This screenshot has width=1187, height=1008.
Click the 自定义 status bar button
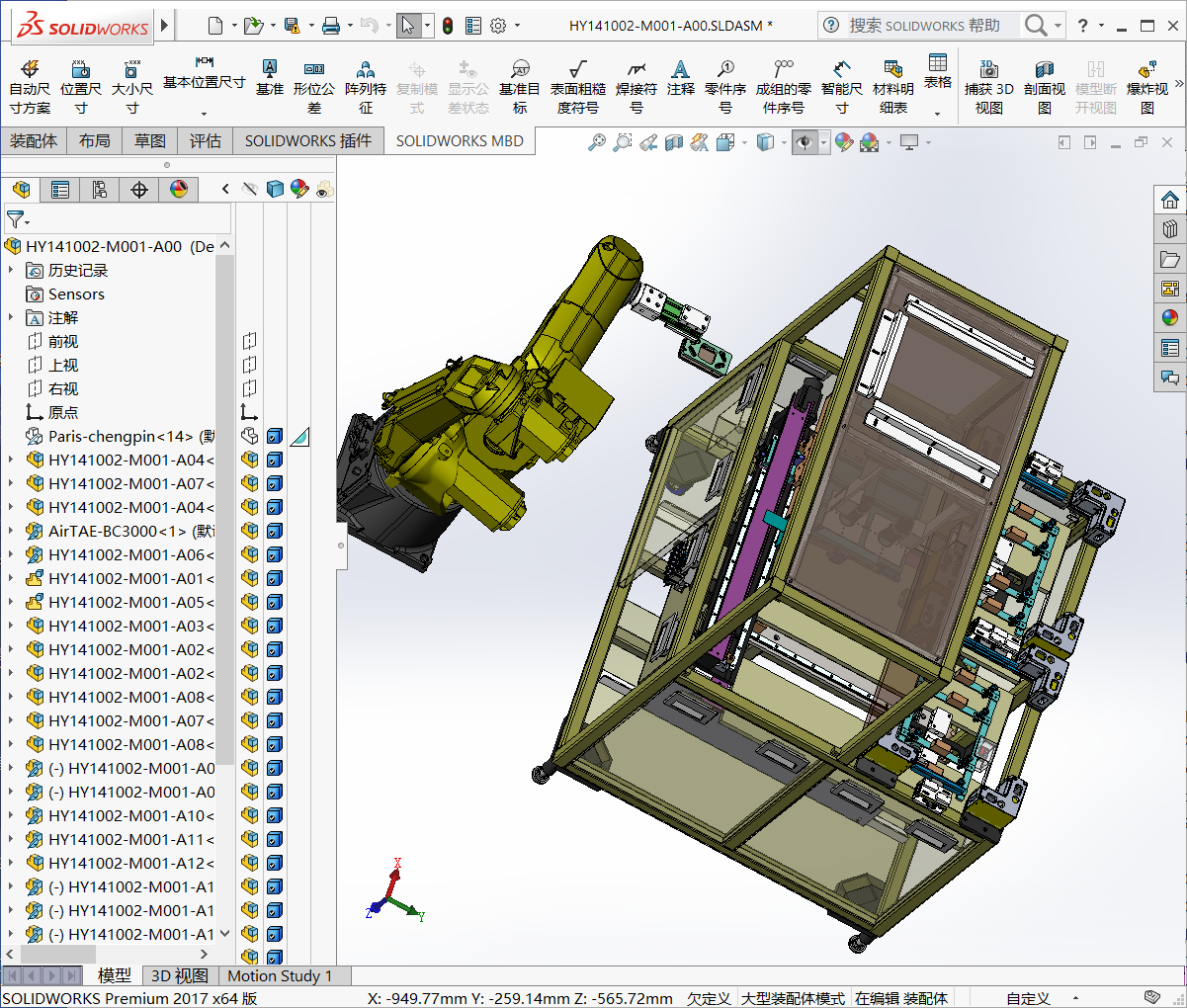pos(1028,998)
